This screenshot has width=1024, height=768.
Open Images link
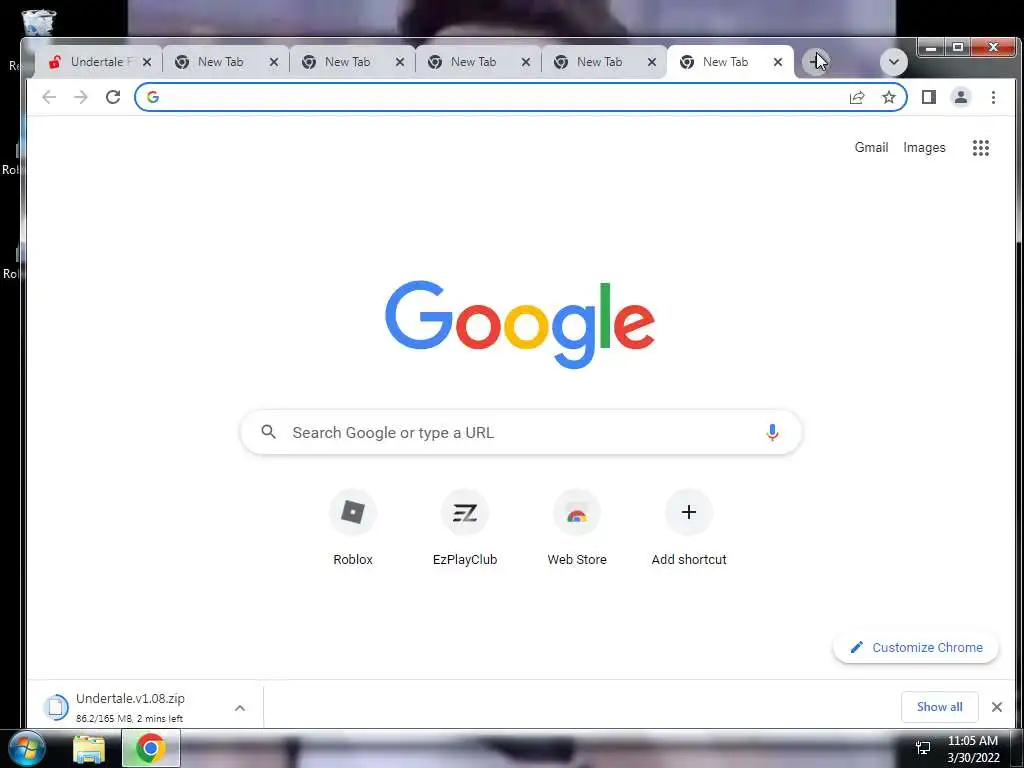pyautogui.click(x=924, y=148)
